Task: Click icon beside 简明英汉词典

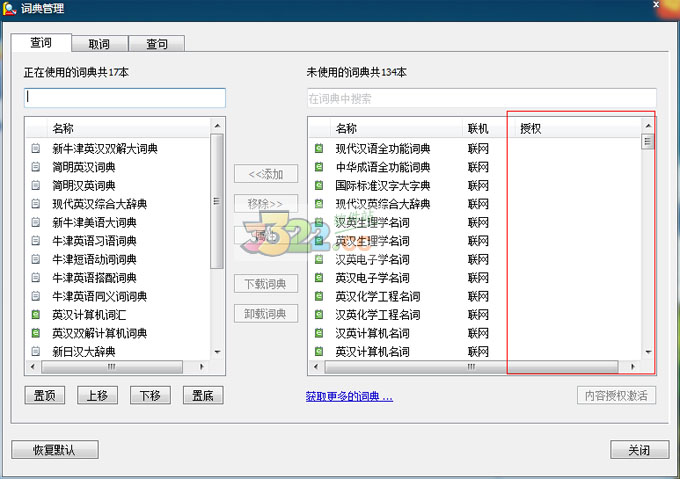Action: click(x=36, y=167)
